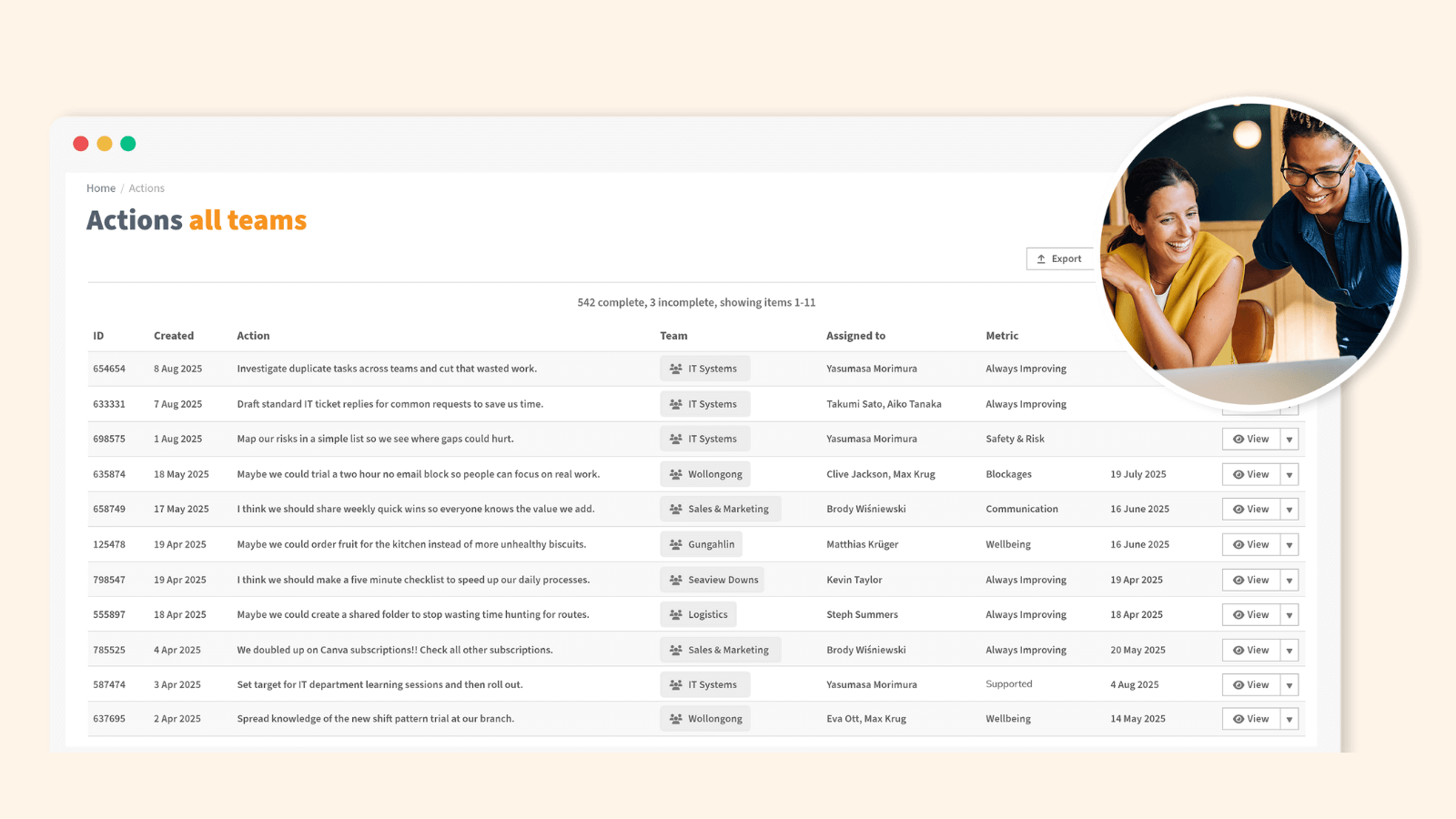Click the Export button
The width and height of the screenshot is (1456, 819).
[x=1060, y=259]
